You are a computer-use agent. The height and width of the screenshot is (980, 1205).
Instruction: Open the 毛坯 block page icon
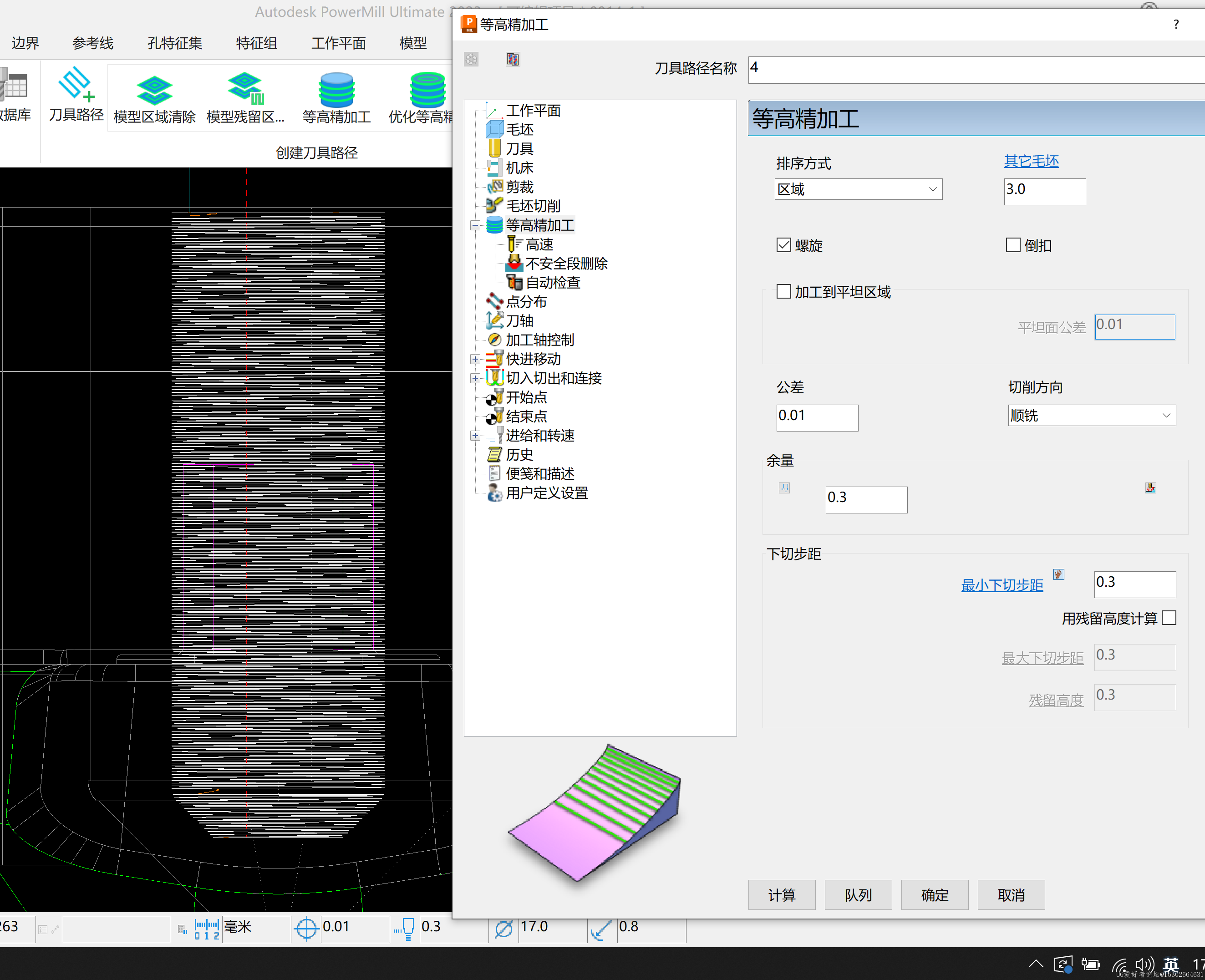point(495,130)
